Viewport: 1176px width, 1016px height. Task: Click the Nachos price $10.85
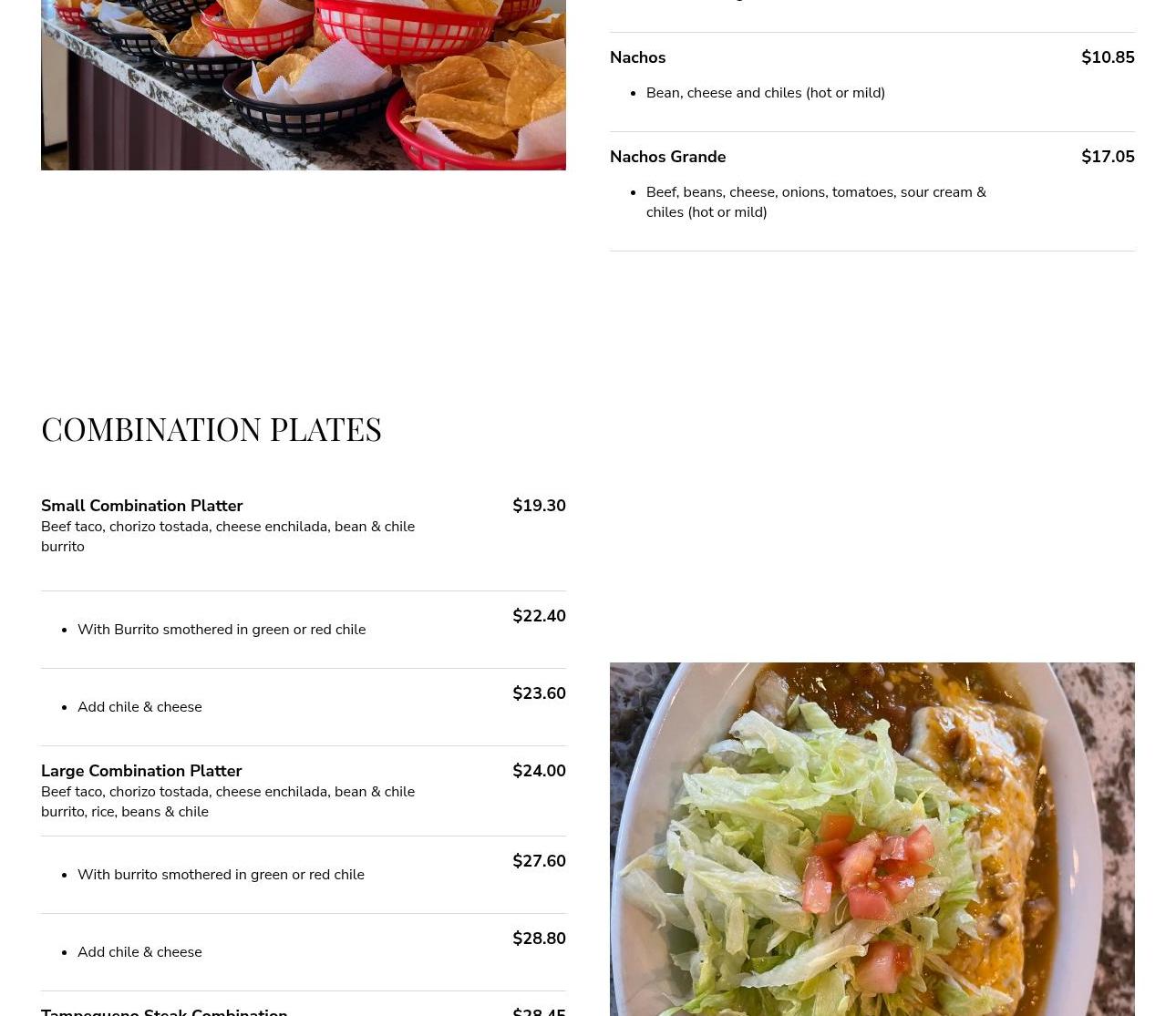(x=1108, y=57)
